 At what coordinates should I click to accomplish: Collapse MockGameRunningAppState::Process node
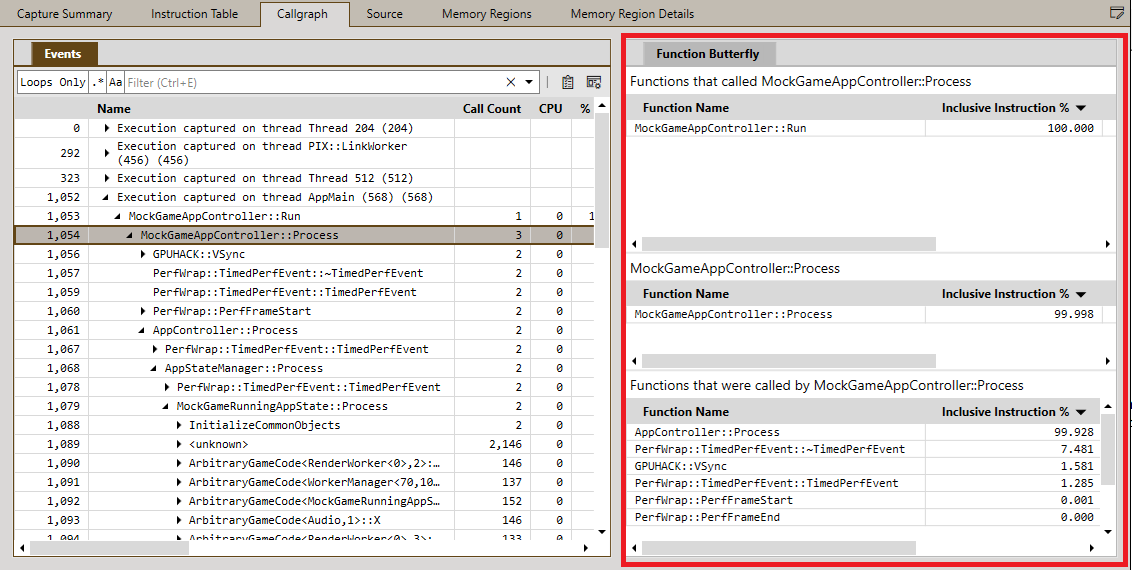(x=166, y=407)
